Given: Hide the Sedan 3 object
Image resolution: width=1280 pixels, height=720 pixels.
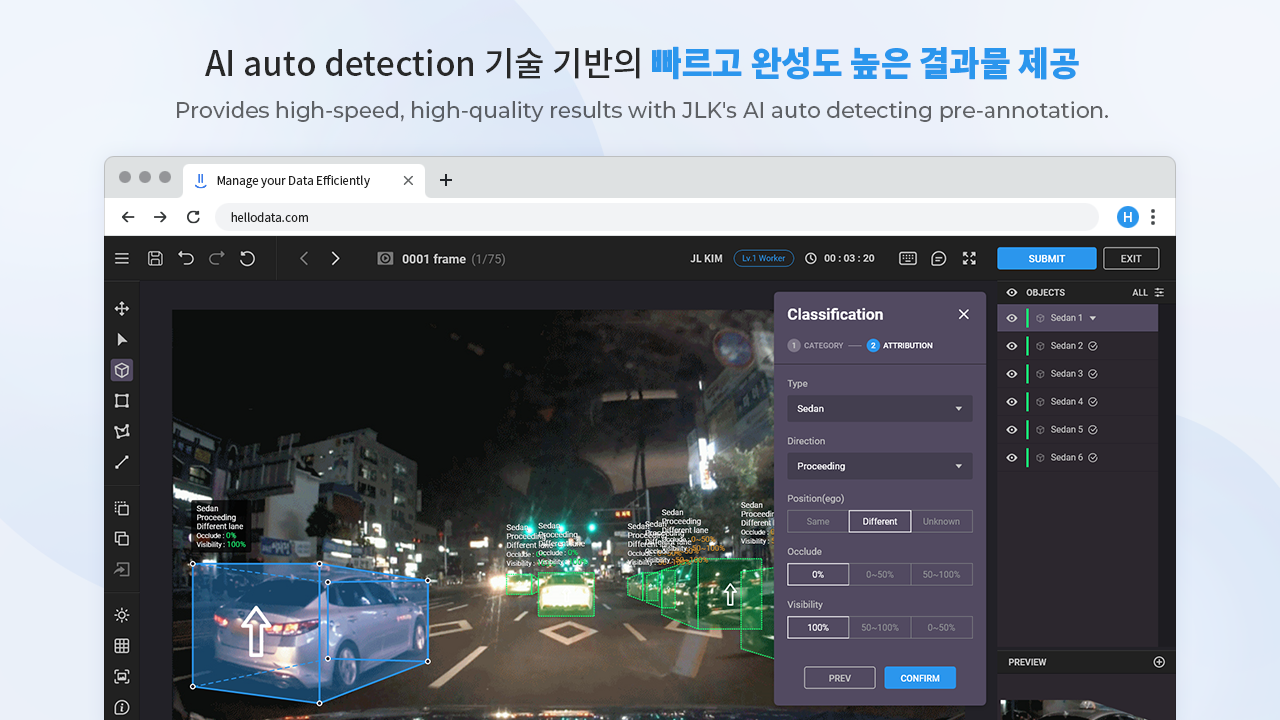Looking at the screenshot, I should point(1011,374).
